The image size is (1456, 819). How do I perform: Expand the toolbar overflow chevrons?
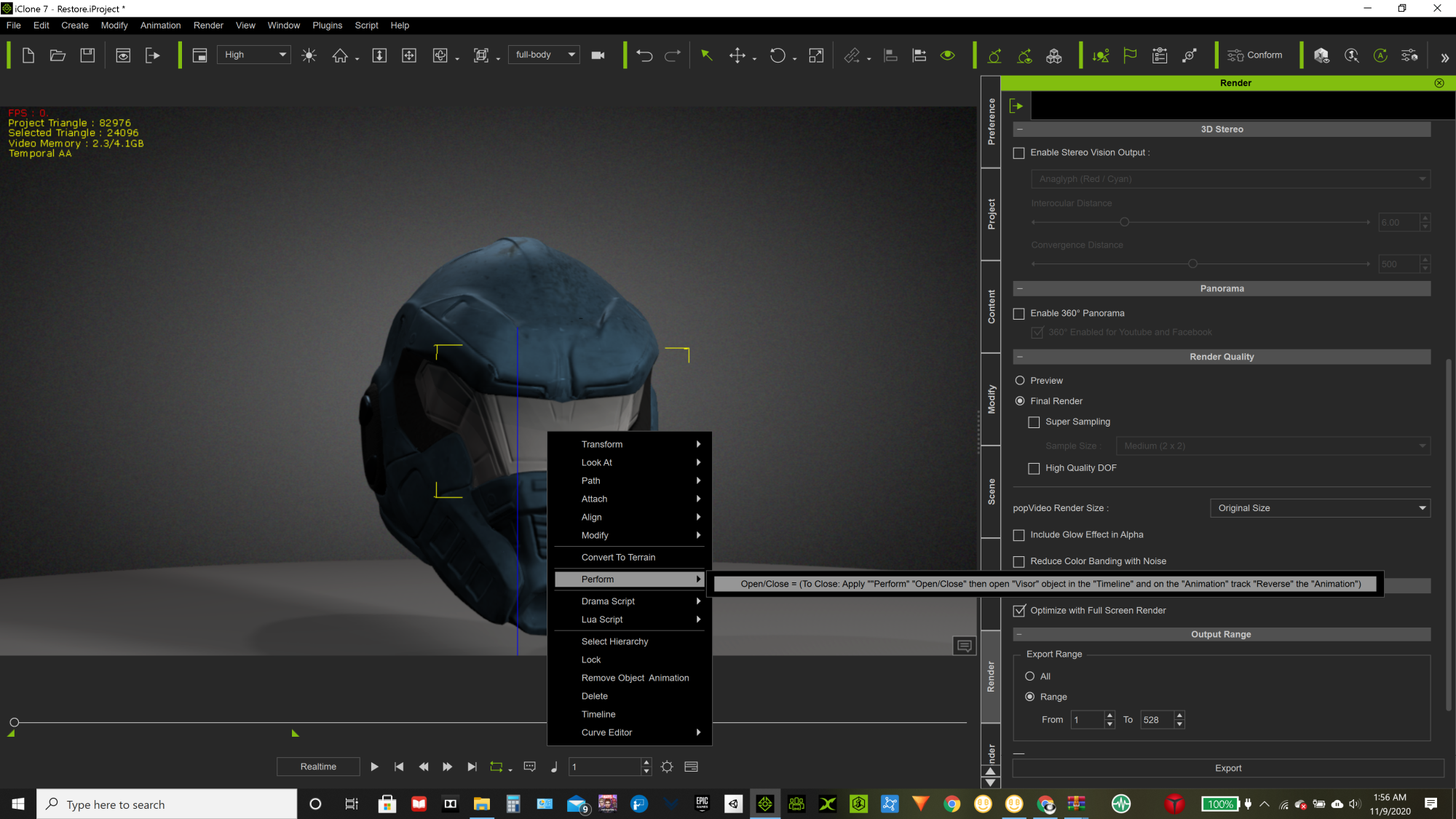coord(1444,58)
